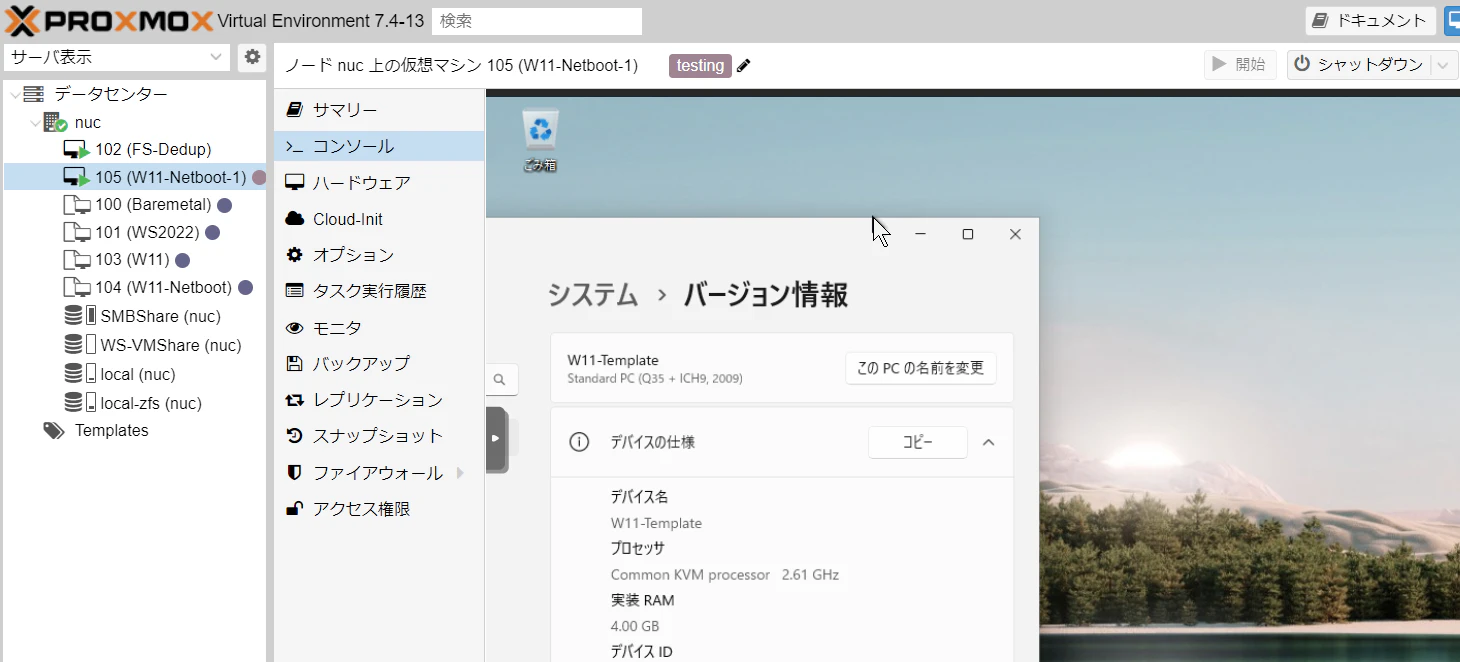This screenshot has width=1460, height=662.
Task: Select the コンソール menu item
Action: click(x=379, y=146)
